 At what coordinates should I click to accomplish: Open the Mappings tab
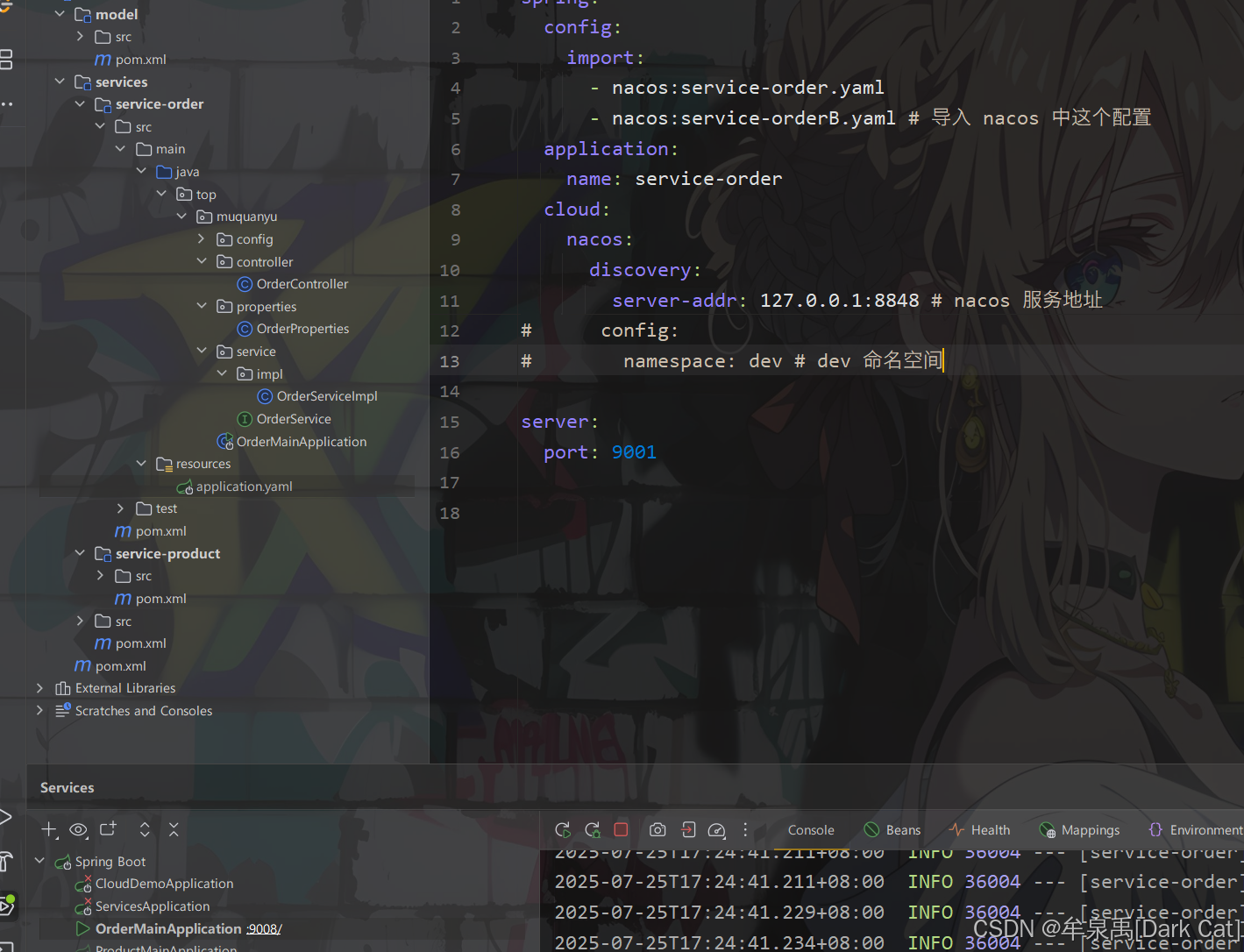coord(1079,830)
